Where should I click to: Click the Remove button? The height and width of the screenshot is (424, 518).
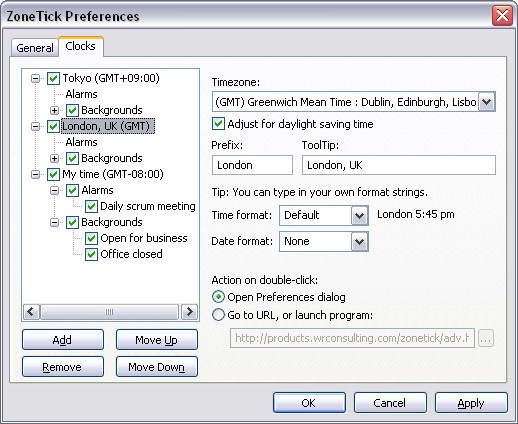pos(63,367)
